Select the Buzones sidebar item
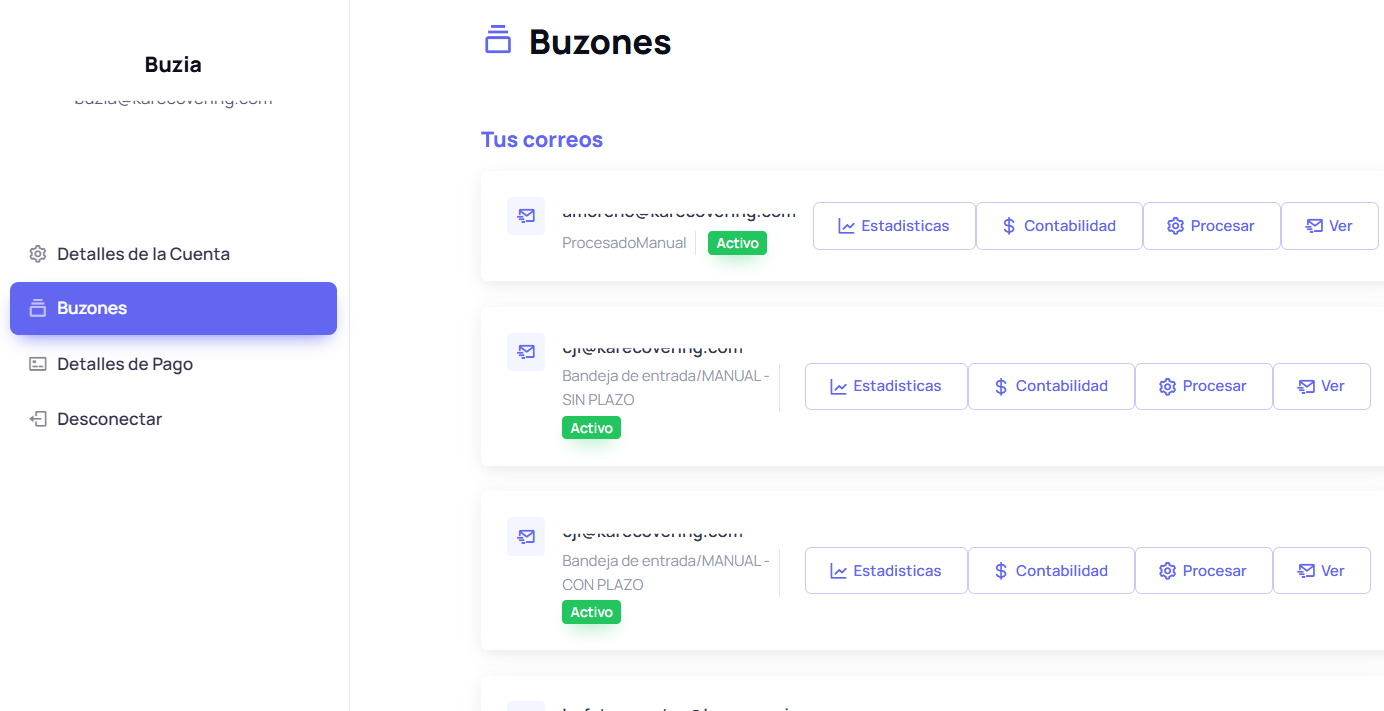 [173, 308]
